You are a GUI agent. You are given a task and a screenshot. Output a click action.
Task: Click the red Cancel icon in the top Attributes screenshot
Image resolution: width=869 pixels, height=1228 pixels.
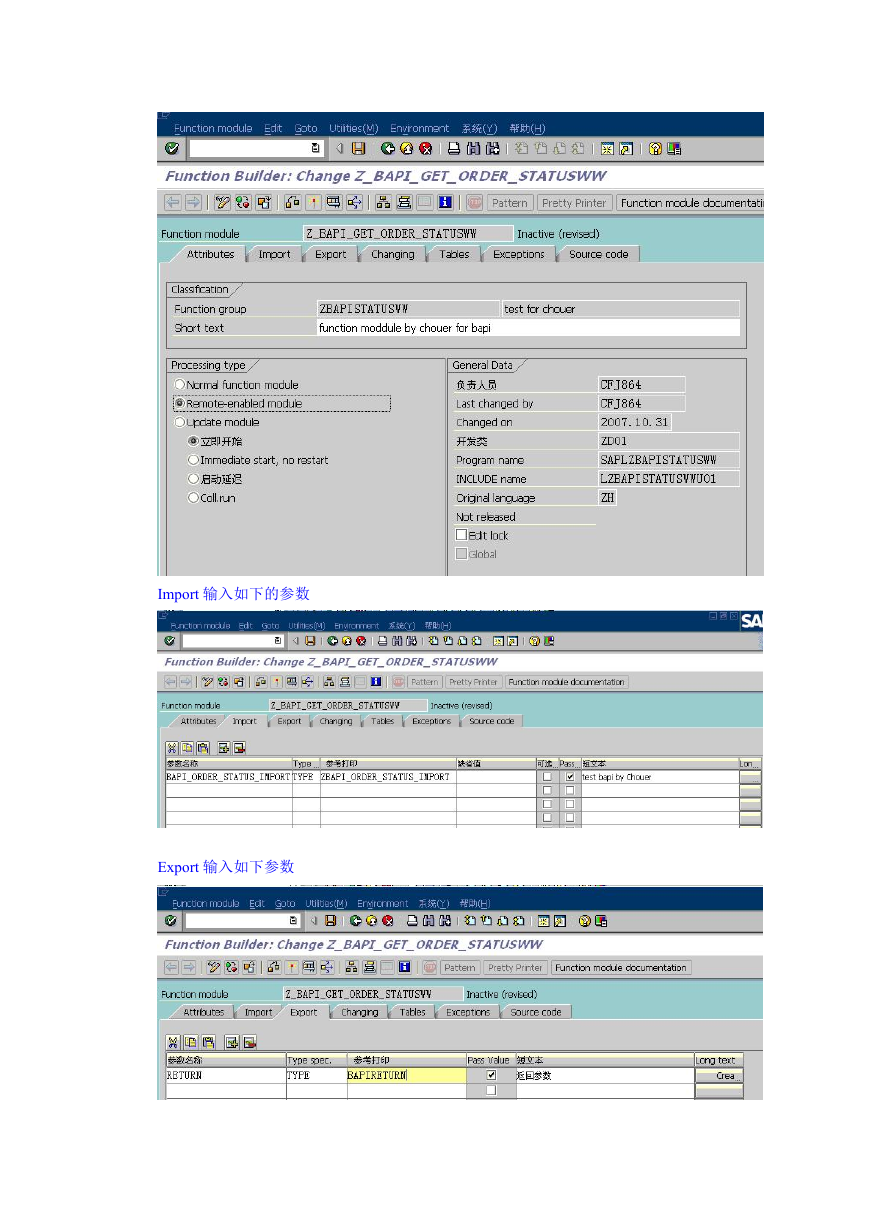point(425,148)
